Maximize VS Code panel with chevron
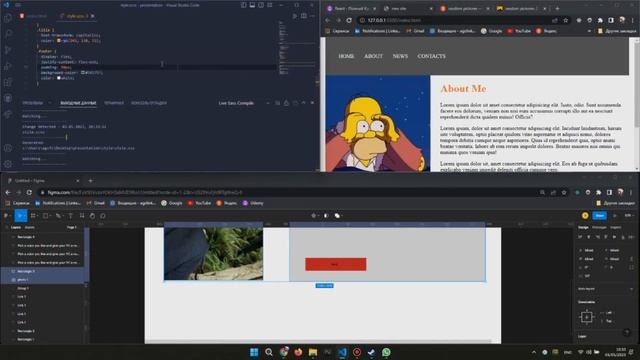The width and height of the screenshot is (640, 360). (303, 103)
